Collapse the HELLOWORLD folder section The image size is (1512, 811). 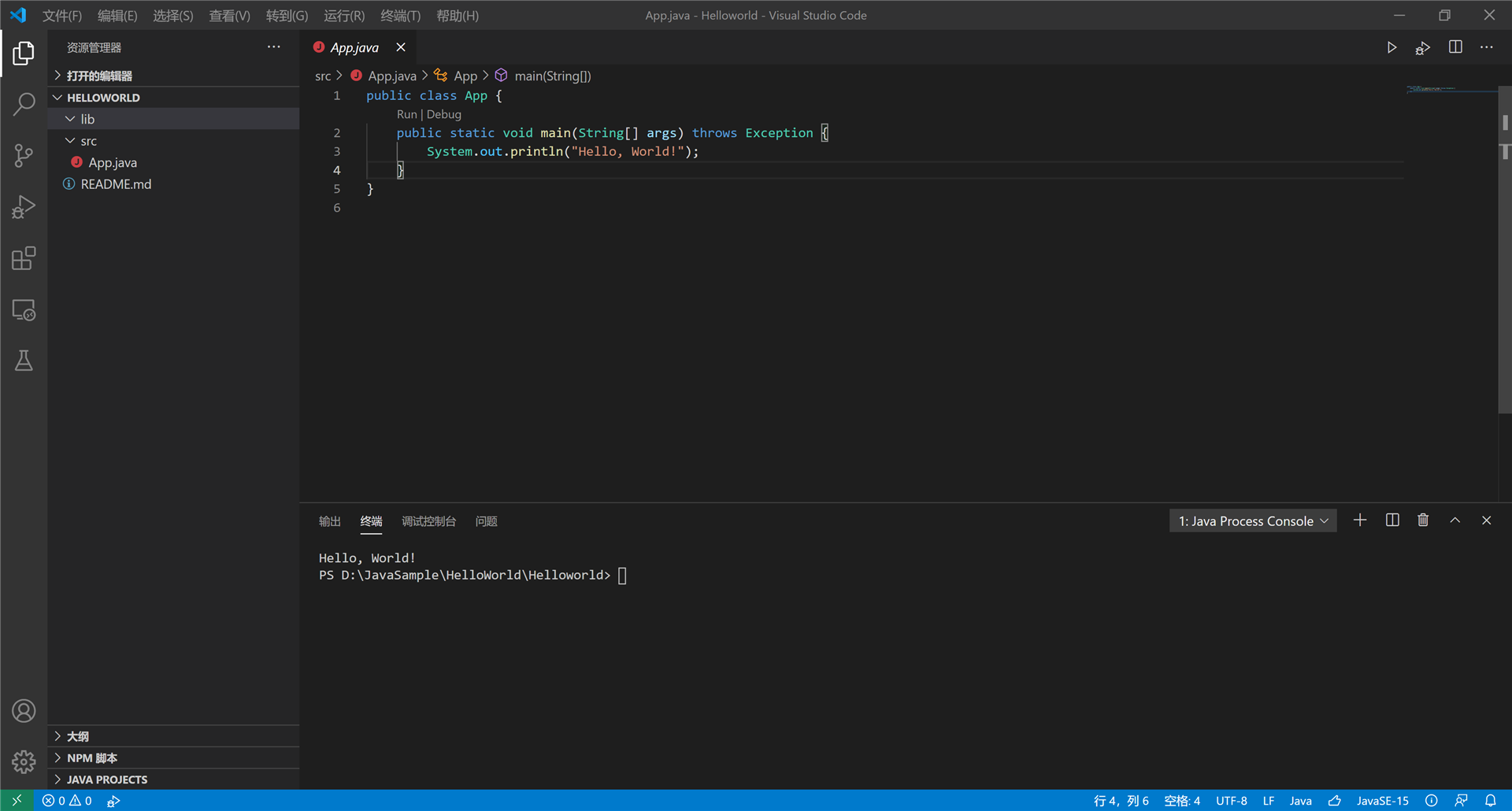coord(173,98)
